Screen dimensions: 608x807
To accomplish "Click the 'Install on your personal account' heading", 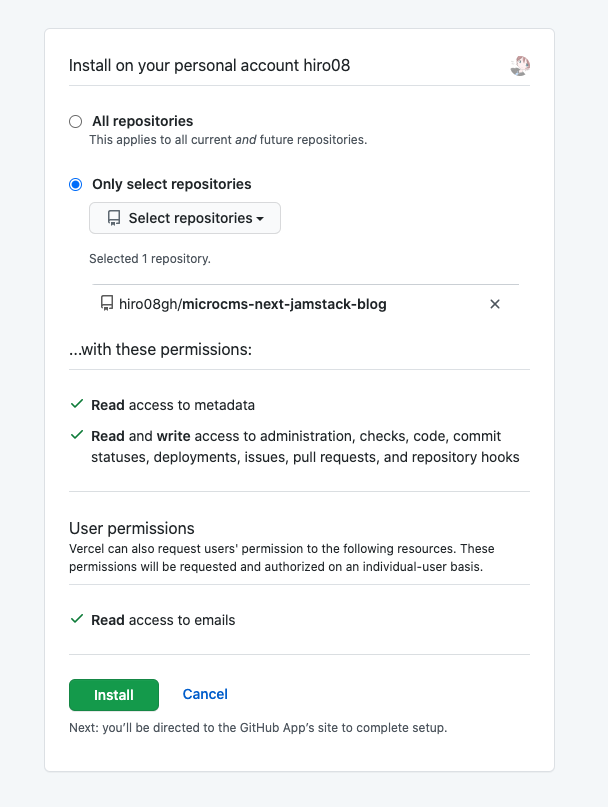I will (x=209, y=66).
